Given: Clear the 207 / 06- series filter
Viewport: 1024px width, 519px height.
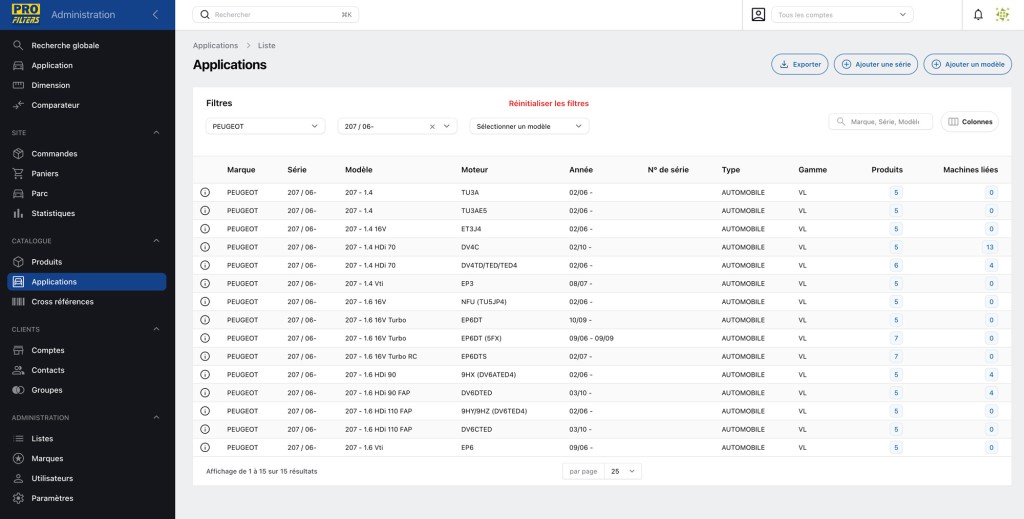Looking at the screenshot, I should coord(432,127).
